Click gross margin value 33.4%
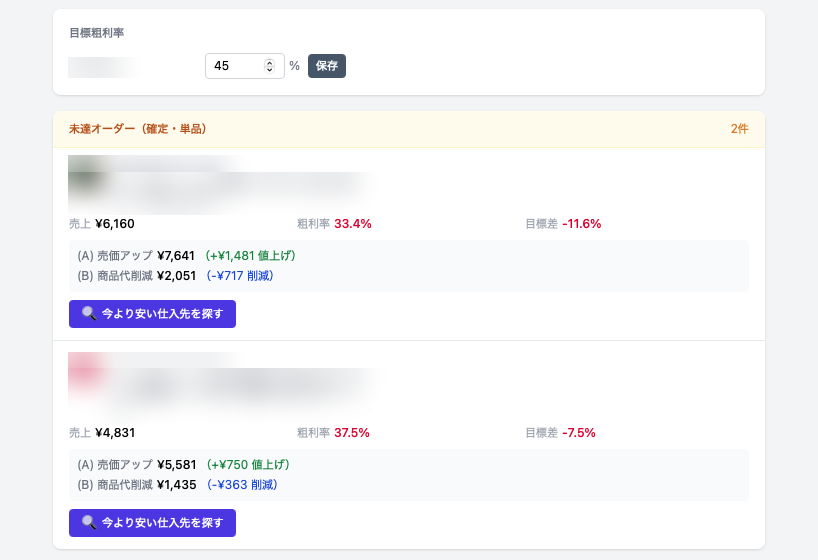The width and height of the screenshot is (818, 560). (x=353, y=224)
